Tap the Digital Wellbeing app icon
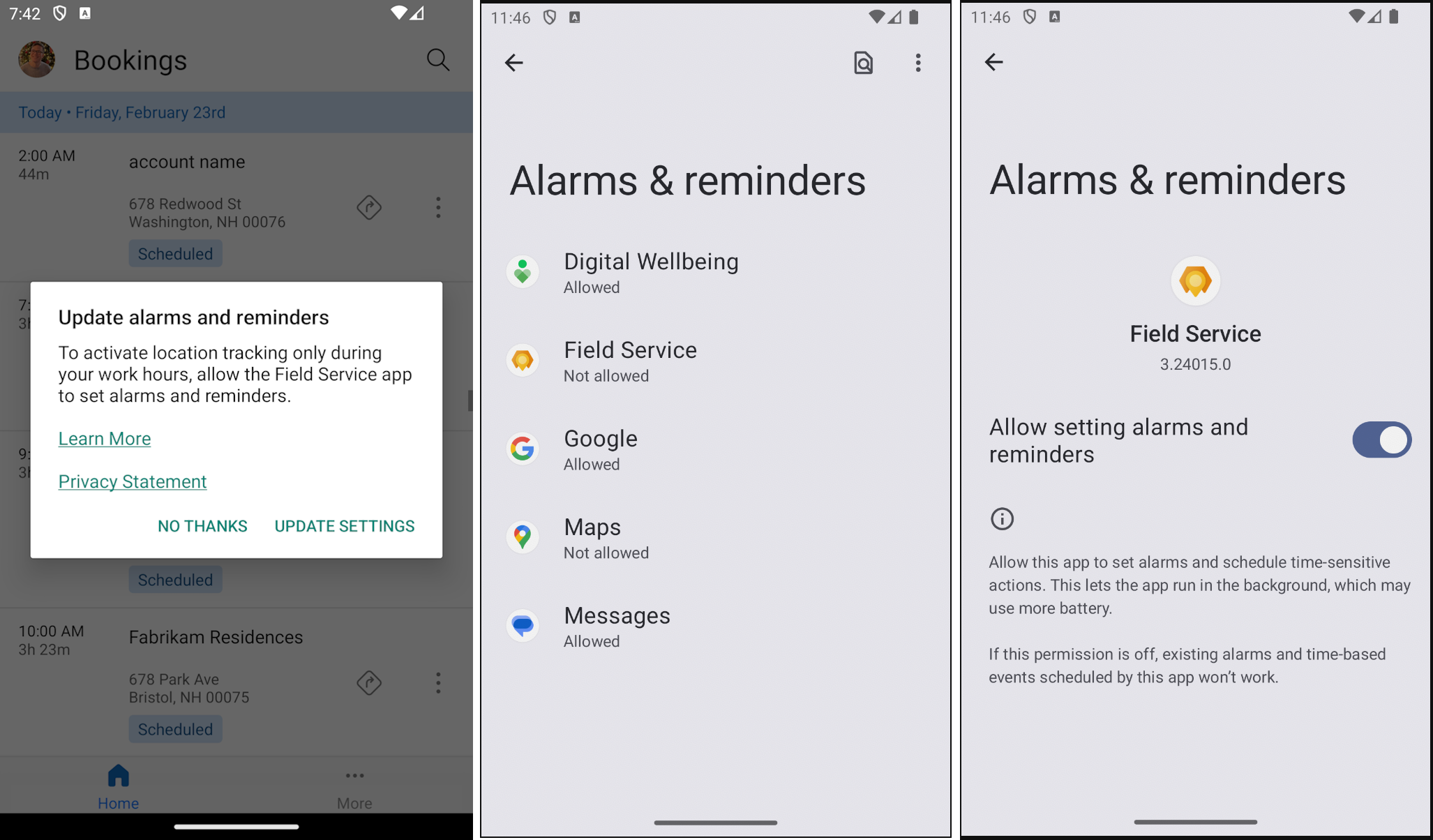1433x840 pixels. (523, 271)
